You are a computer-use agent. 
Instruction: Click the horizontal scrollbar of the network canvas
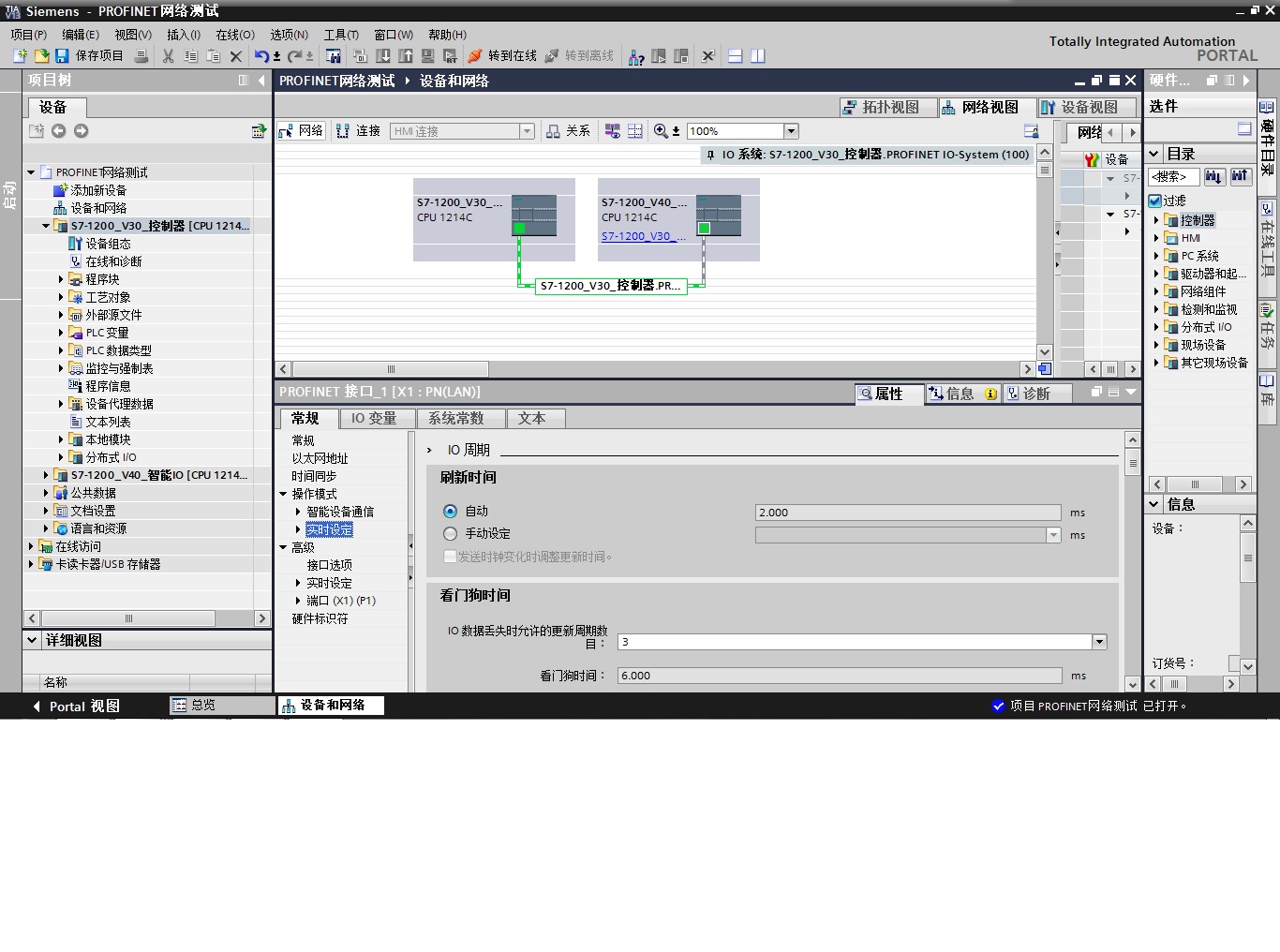391,369
